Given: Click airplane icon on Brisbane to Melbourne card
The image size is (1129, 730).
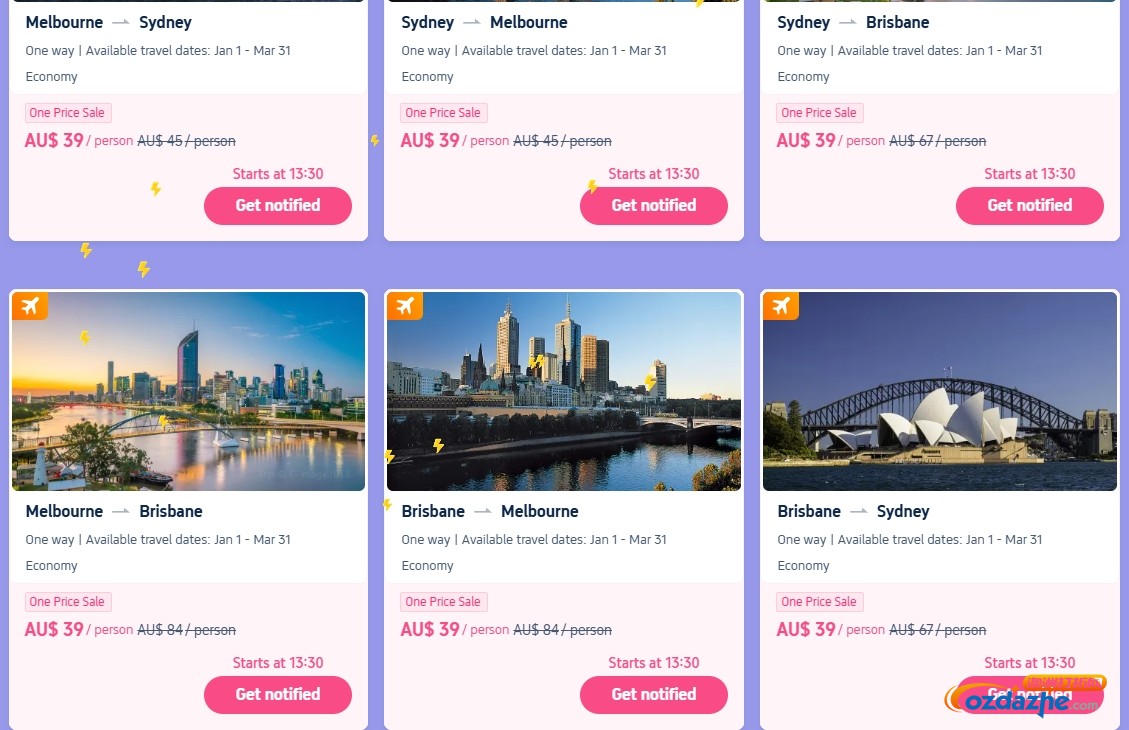Looking at the screenshot, I should 405,306.
